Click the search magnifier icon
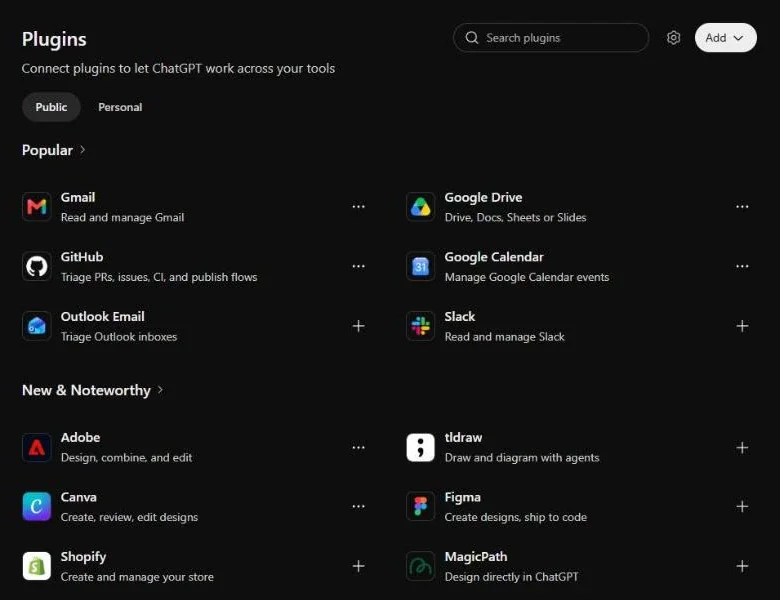The height and width of the screenshot is (600, 780). [x=472, y=38]
